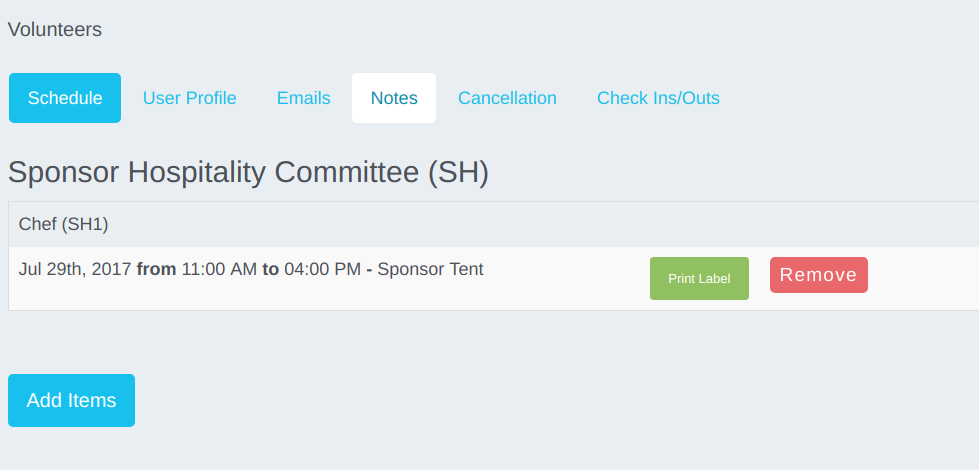Viewport: 979px width, 470px height.
Task: Click the 04:00 PM end time
Action: (x=322, y=269)
